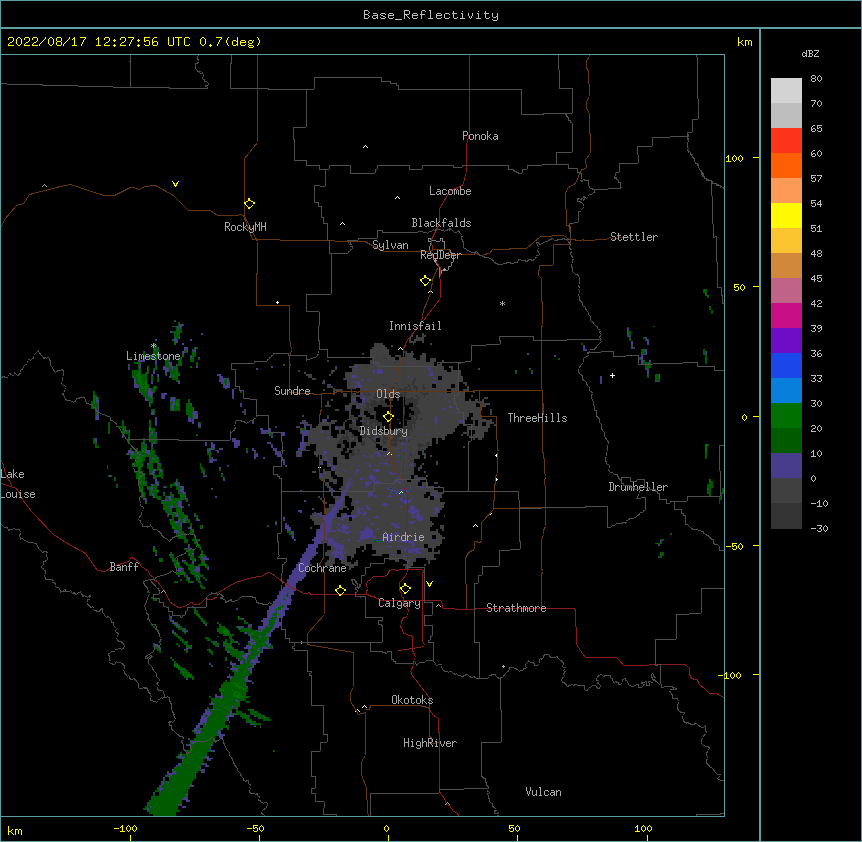
Task: Select the yellow 54 dBZ legend swatch
Action: click(786, 215)
